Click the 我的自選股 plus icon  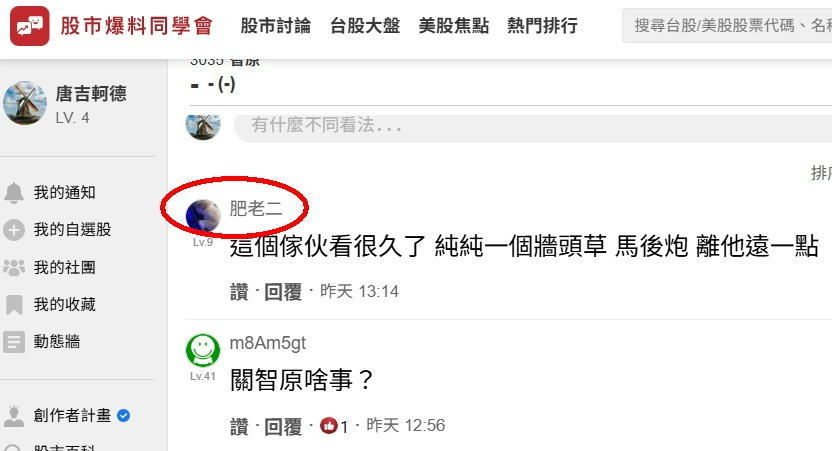click(14, 230)
